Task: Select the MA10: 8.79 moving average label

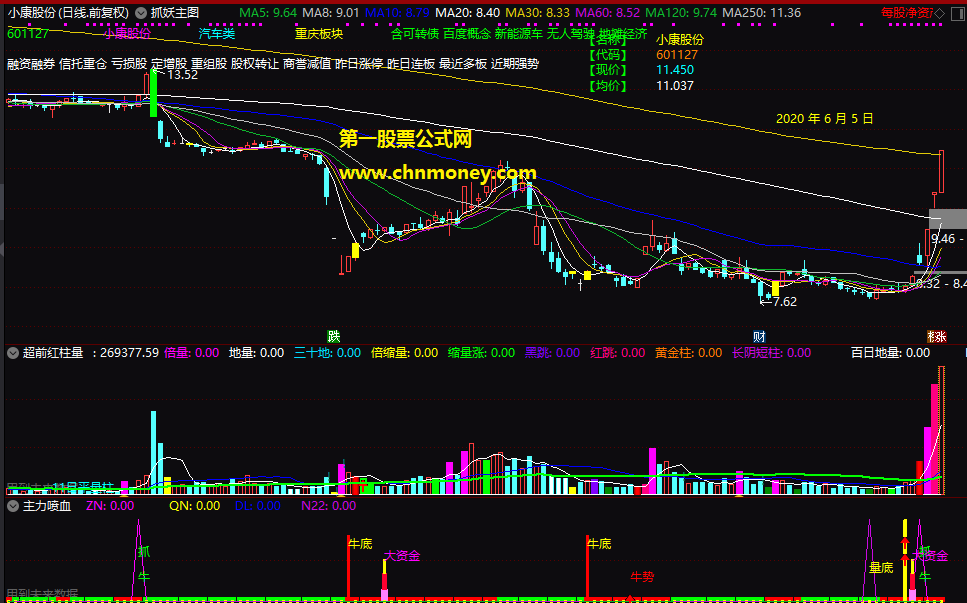Action: click(x=397, y=13)
